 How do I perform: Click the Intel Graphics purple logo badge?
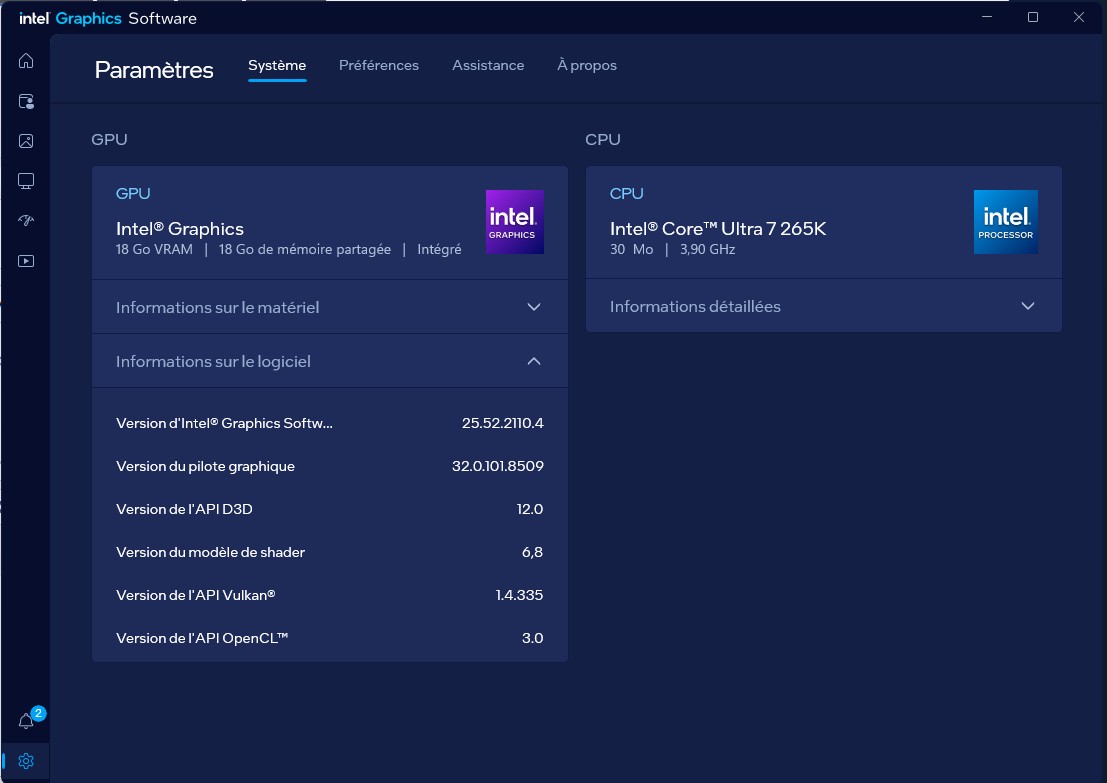[514, 221]
